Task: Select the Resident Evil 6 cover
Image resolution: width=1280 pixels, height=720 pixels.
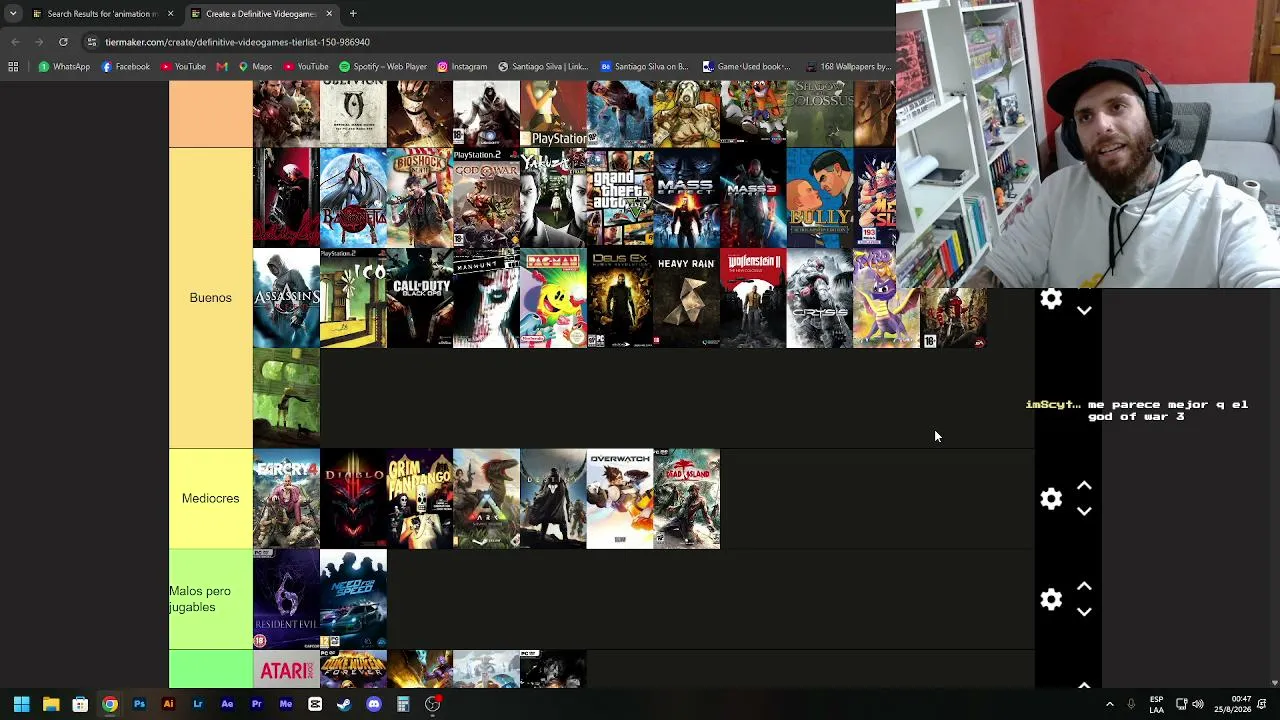Action: (286, 599)
